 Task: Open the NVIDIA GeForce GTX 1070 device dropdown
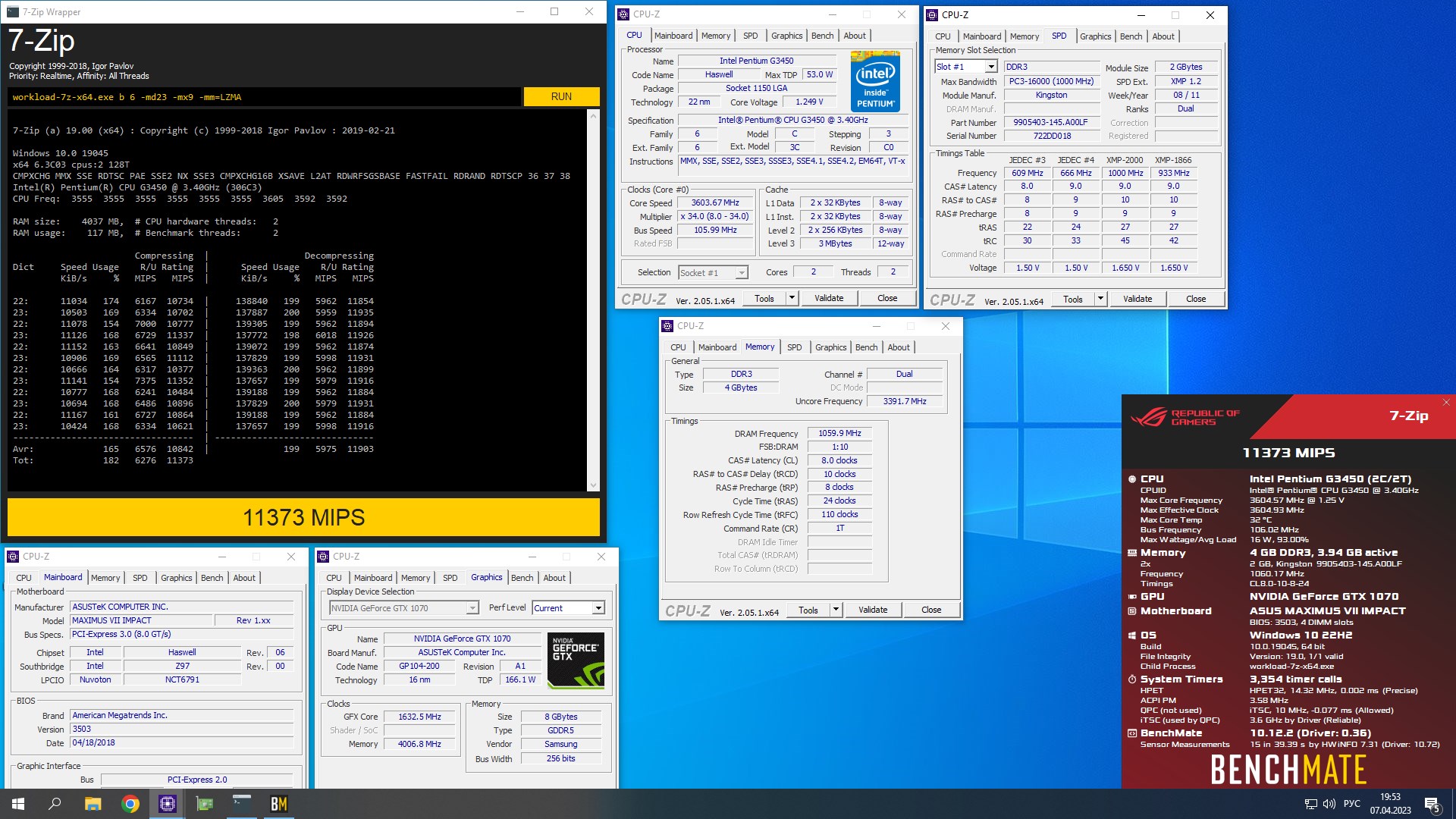pos(472,608)
